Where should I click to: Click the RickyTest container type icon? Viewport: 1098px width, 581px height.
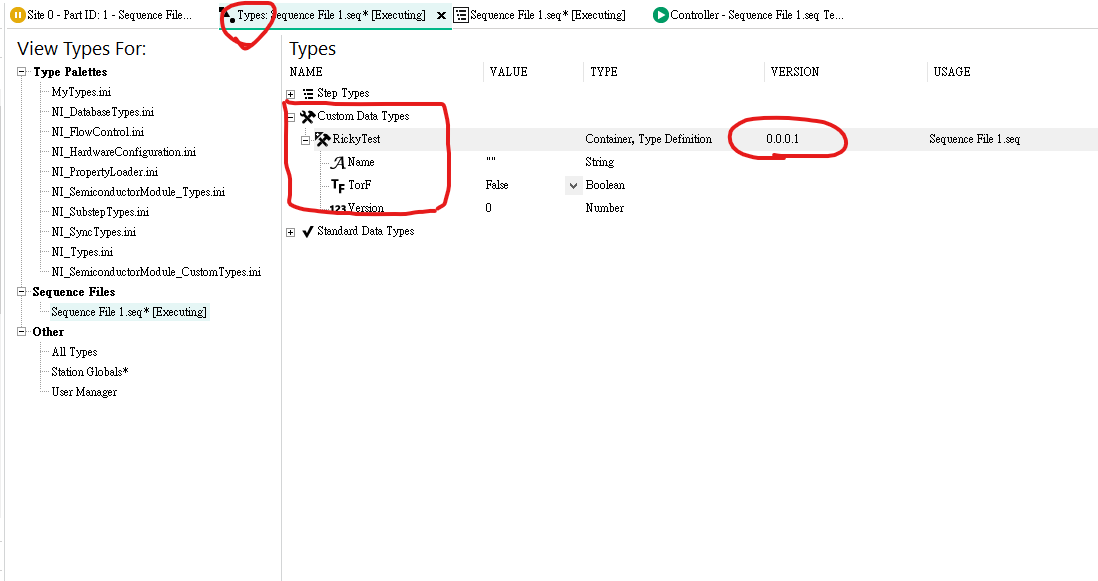coord(322,140)
